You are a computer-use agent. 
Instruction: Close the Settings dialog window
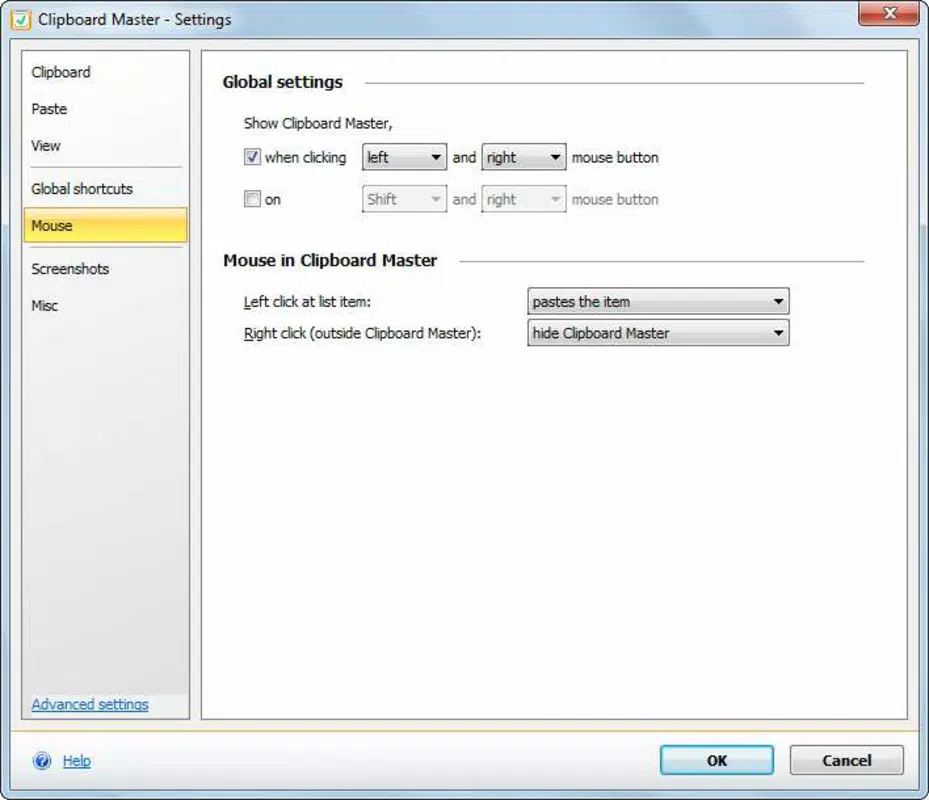click(888, 13)
